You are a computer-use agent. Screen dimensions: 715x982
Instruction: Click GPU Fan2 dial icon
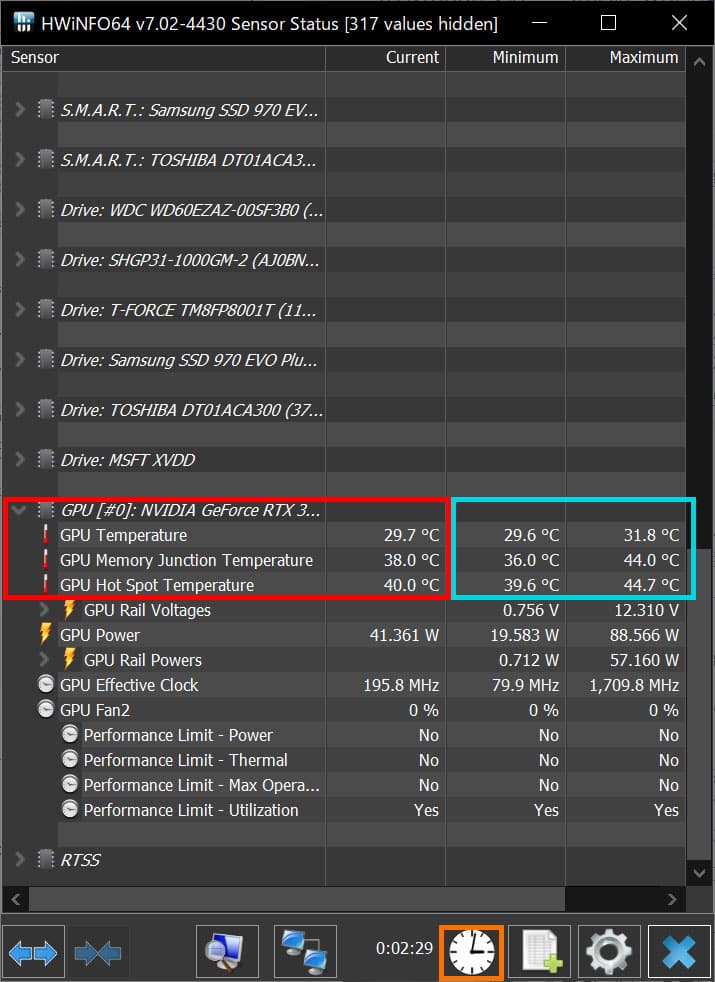[46, 710]
